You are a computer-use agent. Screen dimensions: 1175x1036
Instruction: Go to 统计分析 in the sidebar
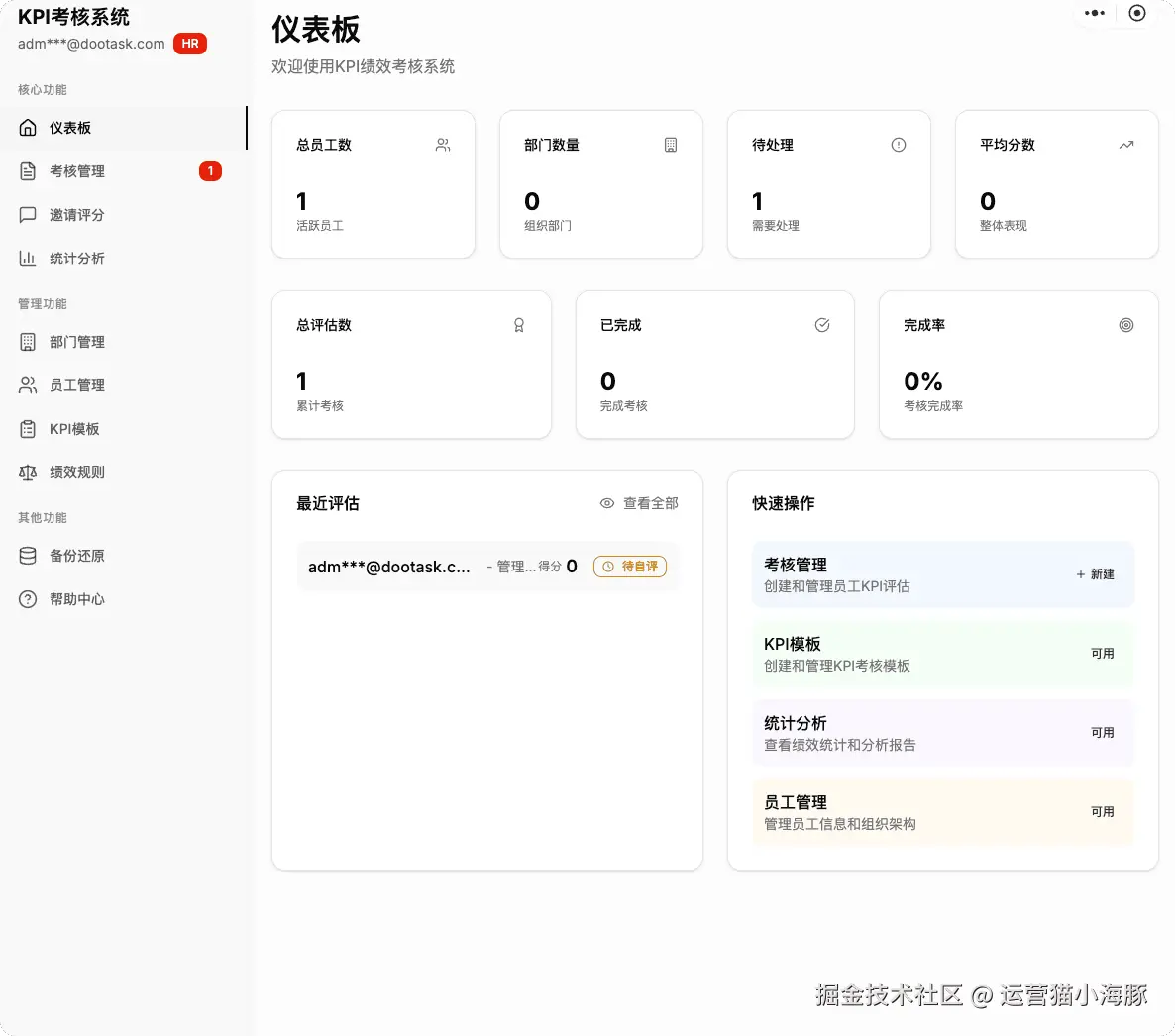(123, 259)
